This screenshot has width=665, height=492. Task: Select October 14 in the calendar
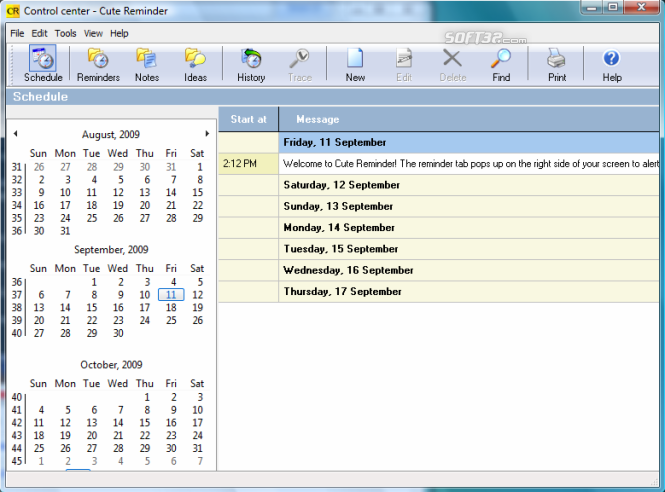click(x=118, y=423)
